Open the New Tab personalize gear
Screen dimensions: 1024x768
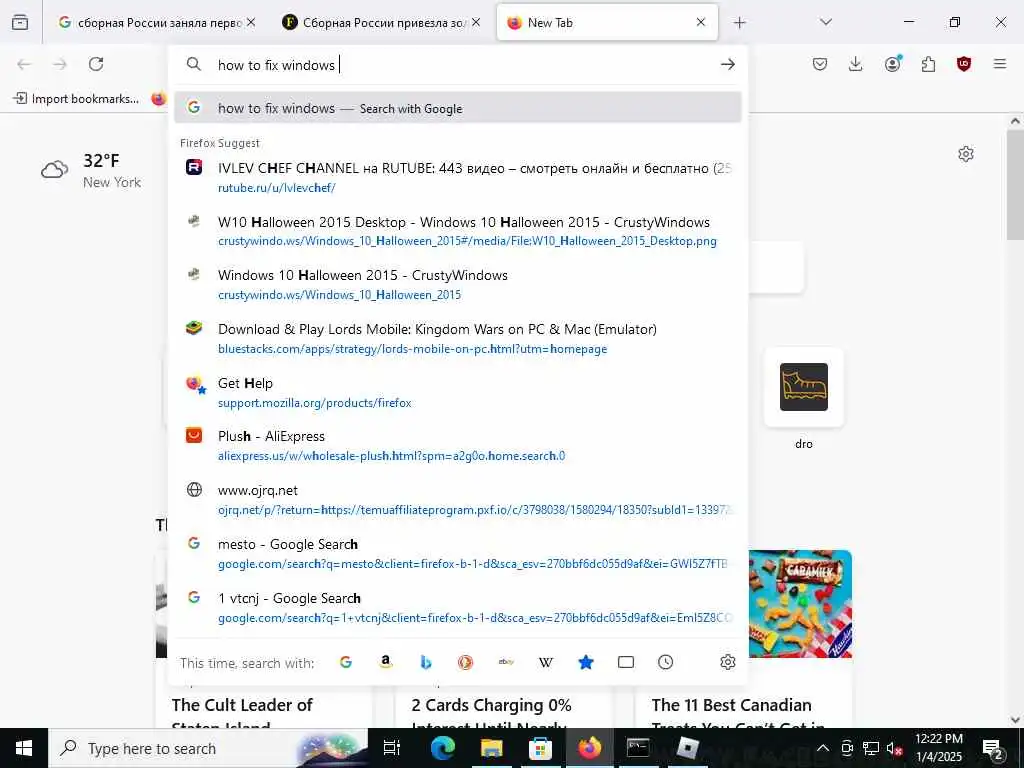[x=966, y=154]
